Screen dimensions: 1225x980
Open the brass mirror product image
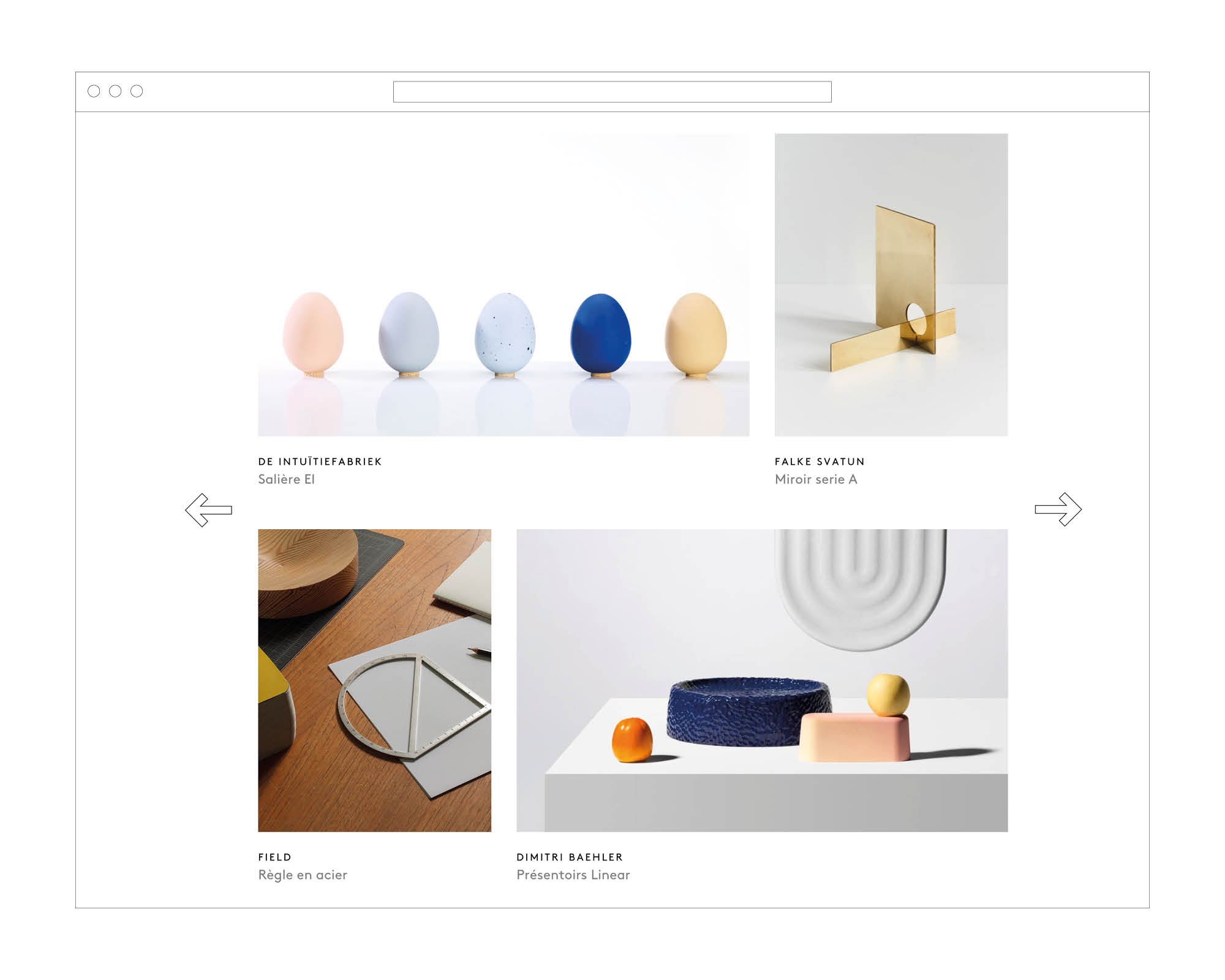point(891,285)
